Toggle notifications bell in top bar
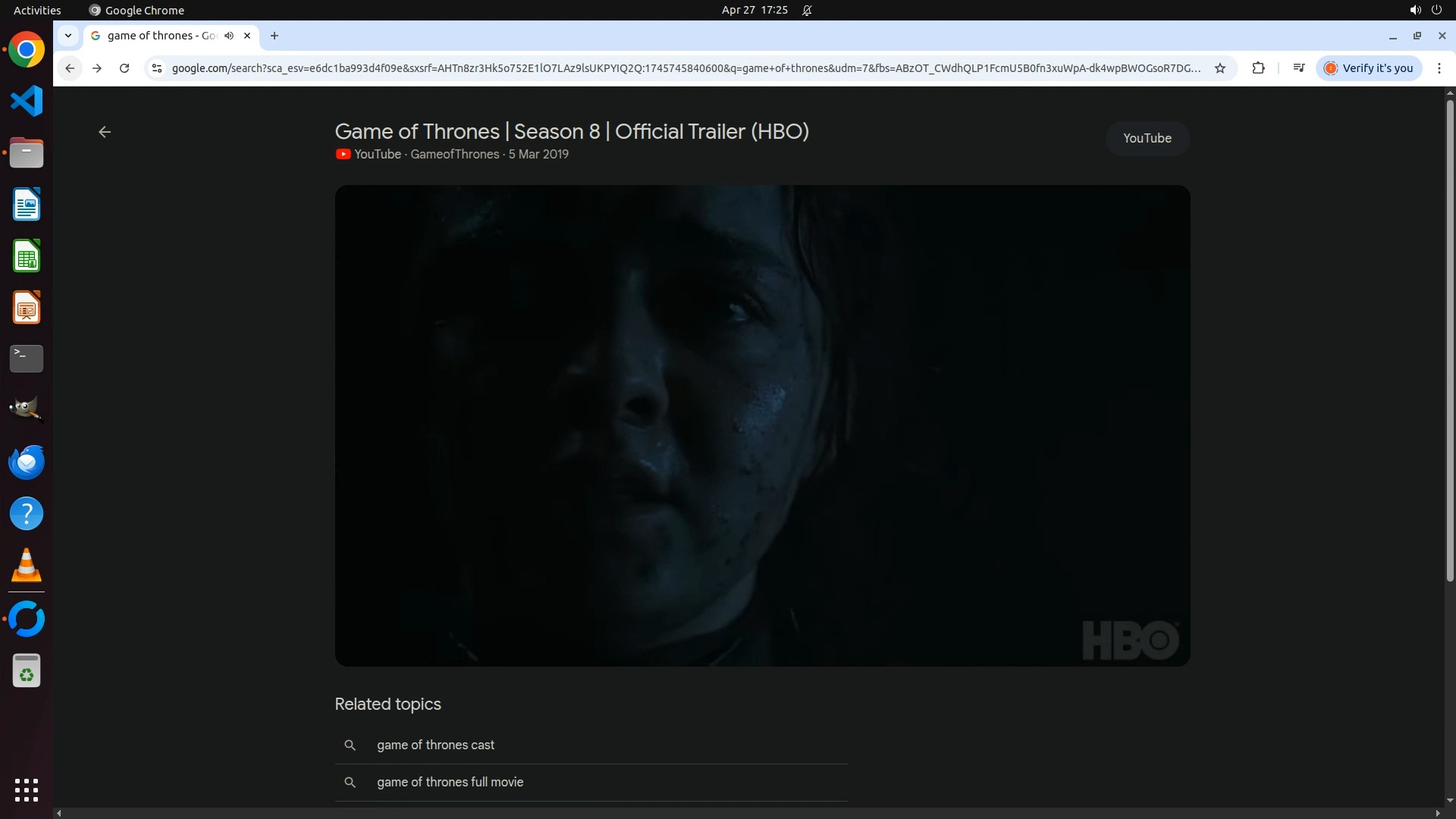Screen dimensions: 1456x819 (x=807, y=10)
